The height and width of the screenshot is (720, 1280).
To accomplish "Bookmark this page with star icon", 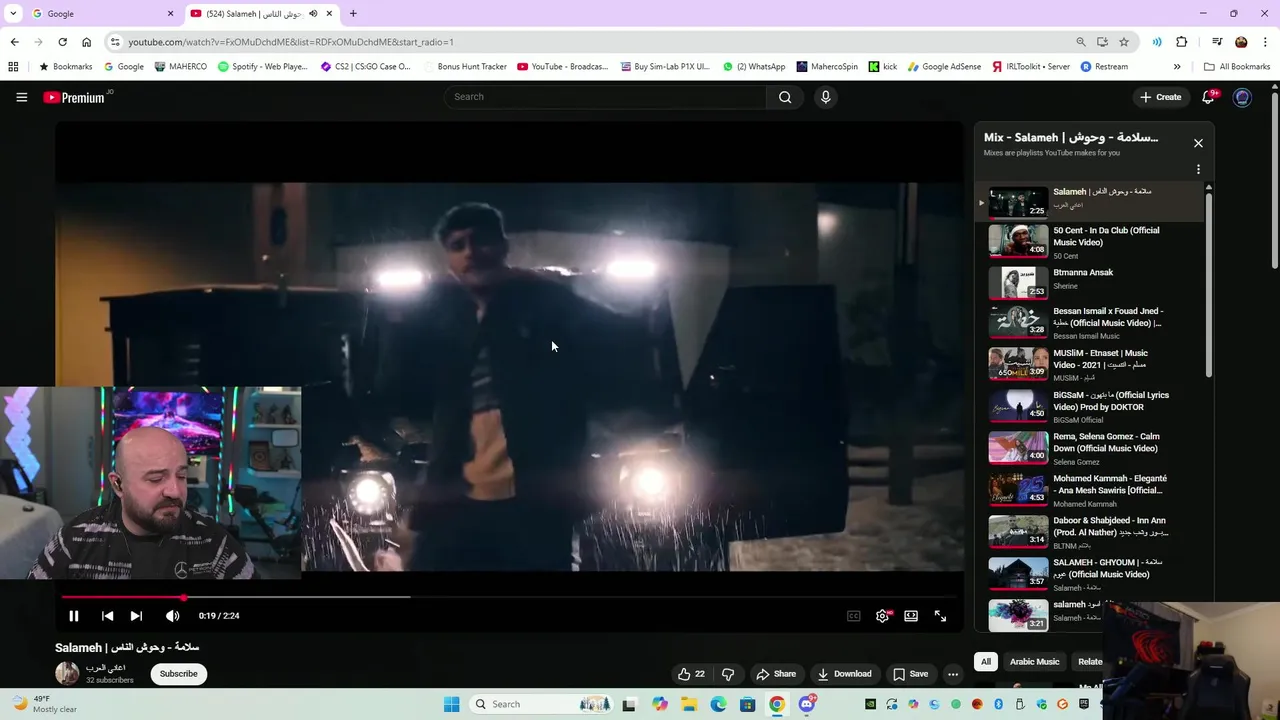I will (x=1124, y=42).
